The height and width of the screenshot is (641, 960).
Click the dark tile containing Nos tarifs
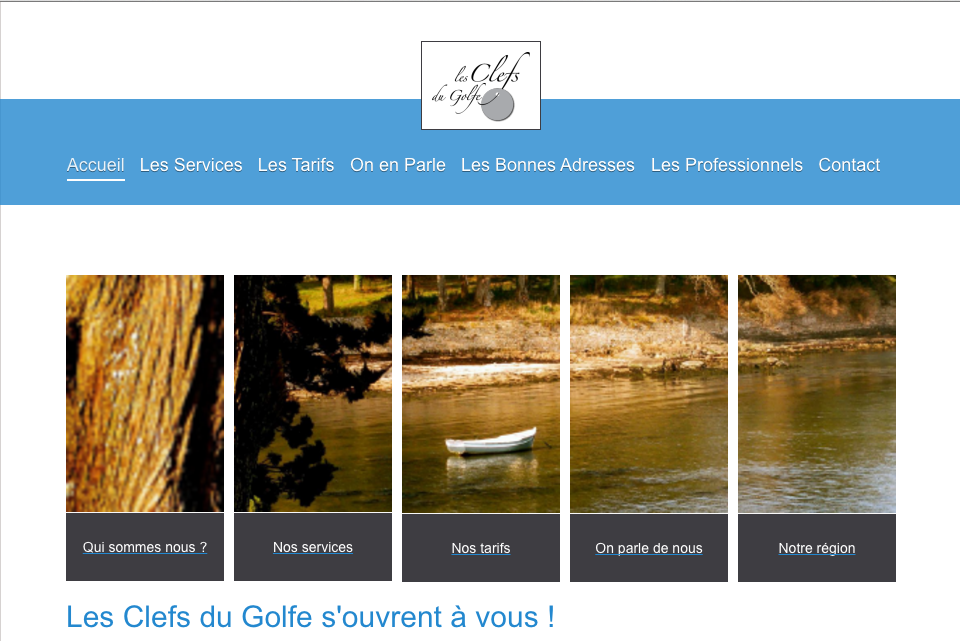click(481, 548)
